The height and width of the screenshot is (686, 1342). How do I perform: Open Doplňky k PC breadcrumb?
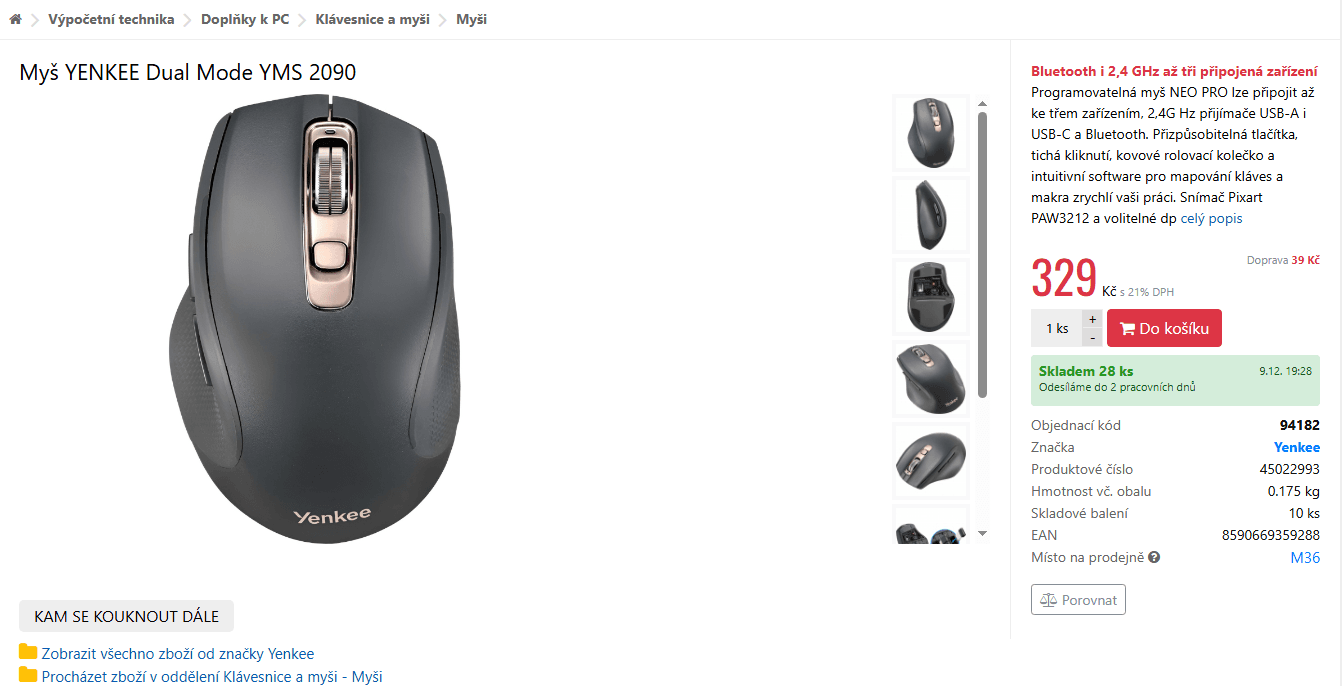(x=245, y=19)
